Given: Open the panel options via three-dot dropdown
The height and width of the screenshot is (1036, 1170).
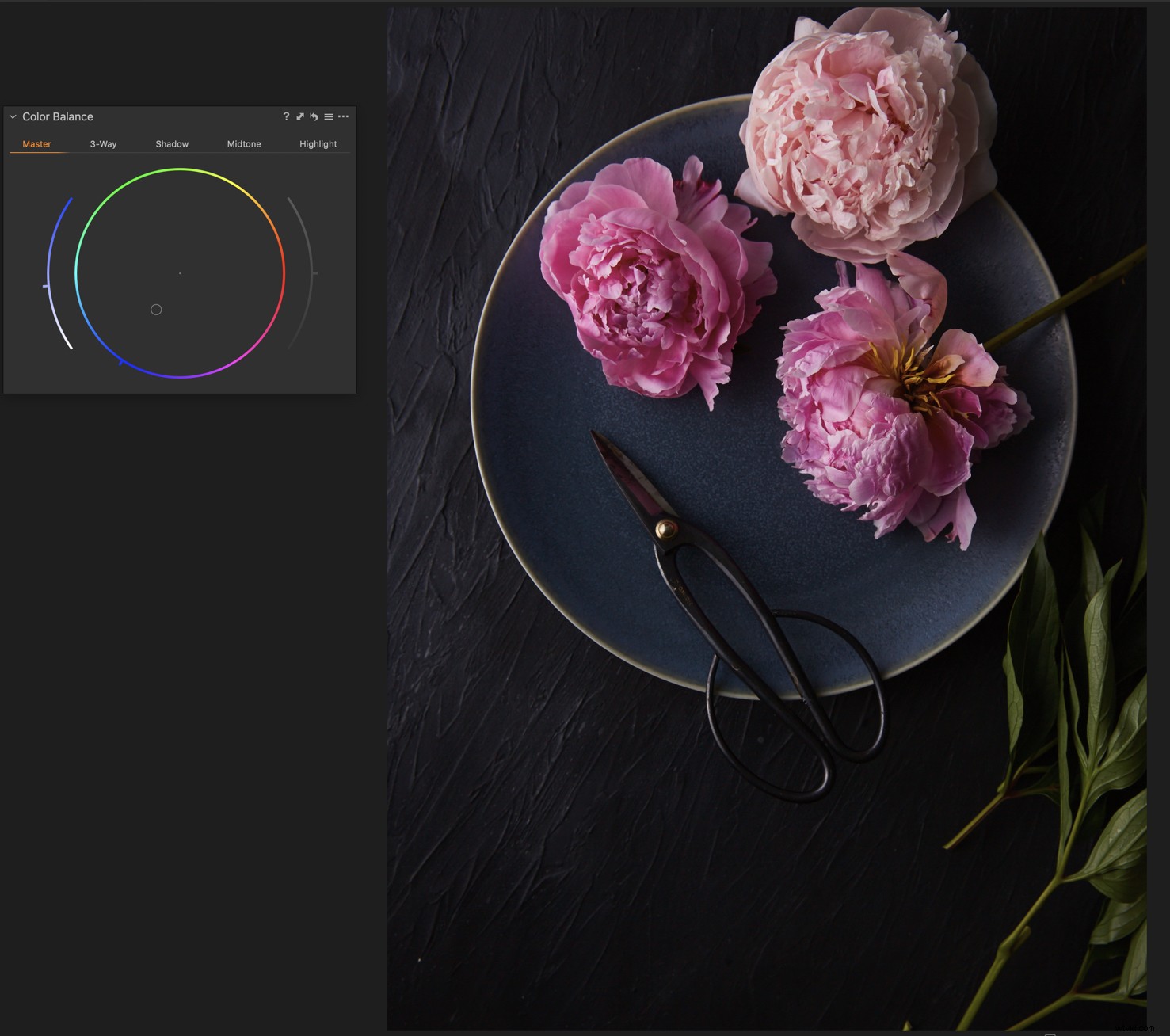Looking at the screenshot, I should tap(343, 116).
